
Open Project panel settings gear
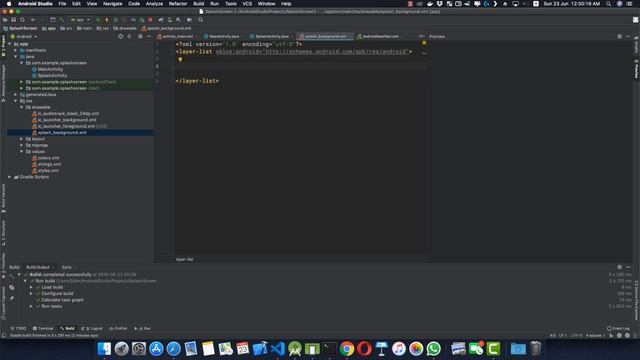click(140, 36)
